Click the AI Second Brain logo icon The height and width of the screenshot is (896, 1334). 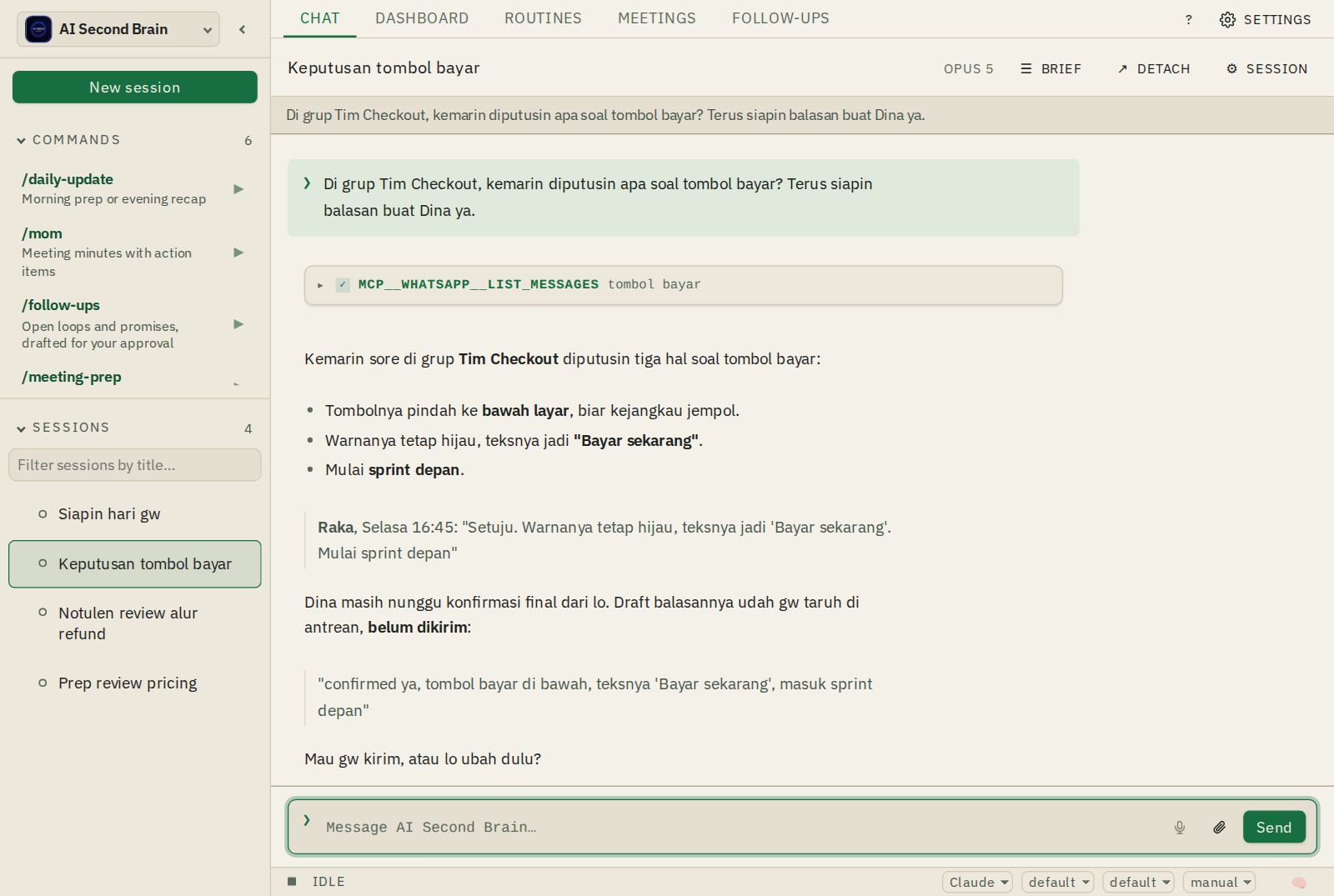click(x=38, y=29)
